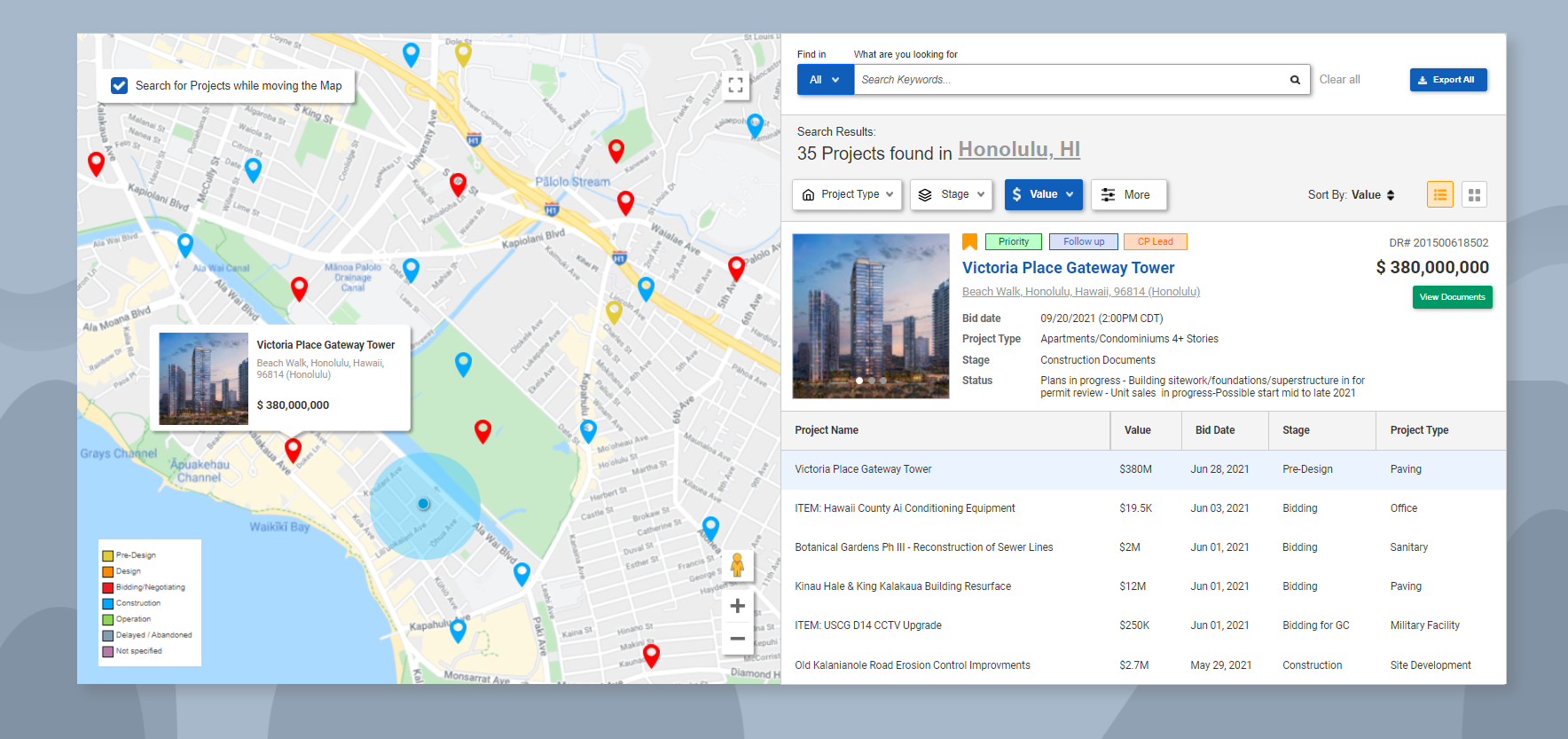Click the orange bookmark icon

click(970, 241)
